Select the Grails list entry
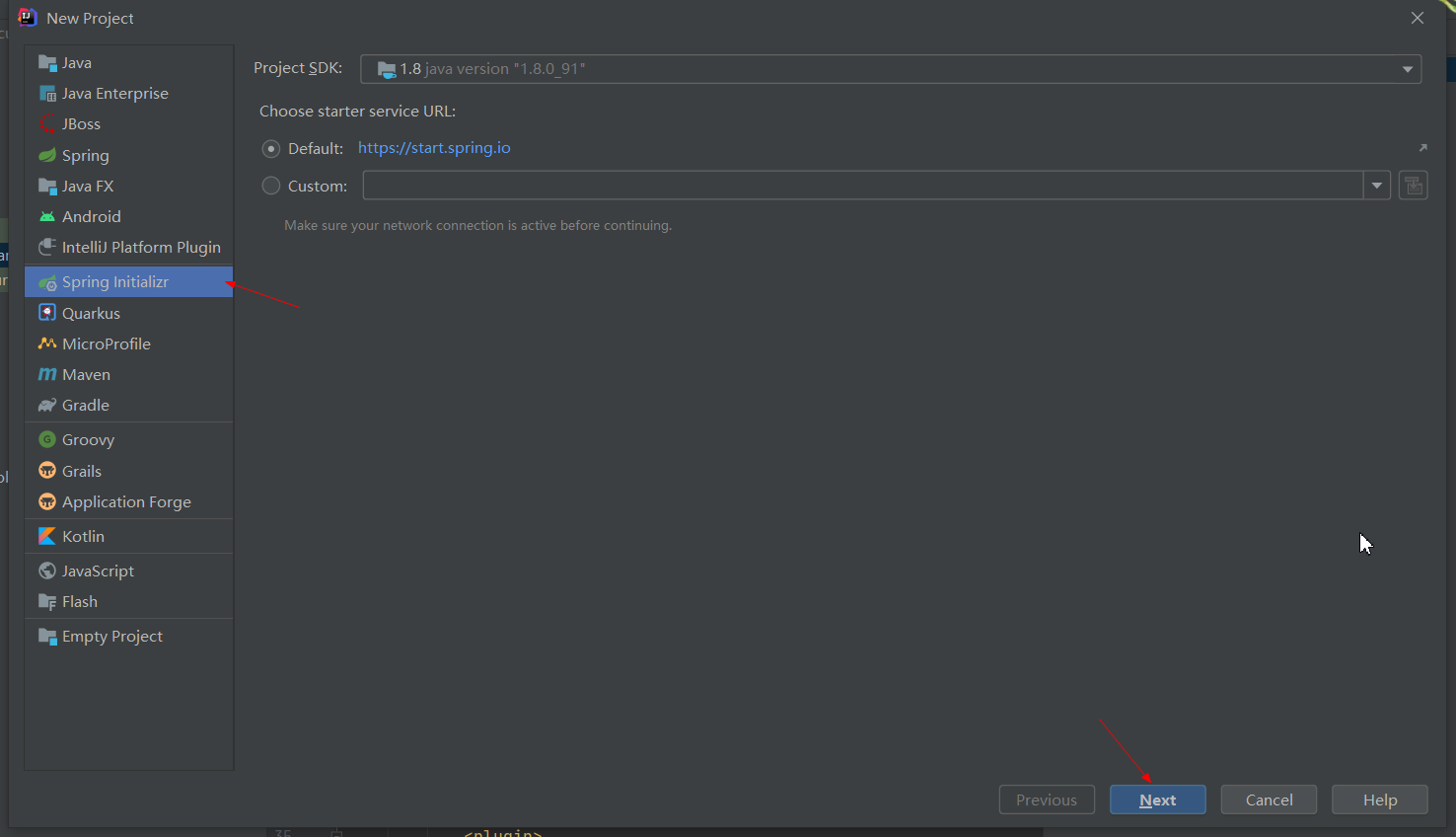The width and height of the screenshot is (1456, 837). 128,471
